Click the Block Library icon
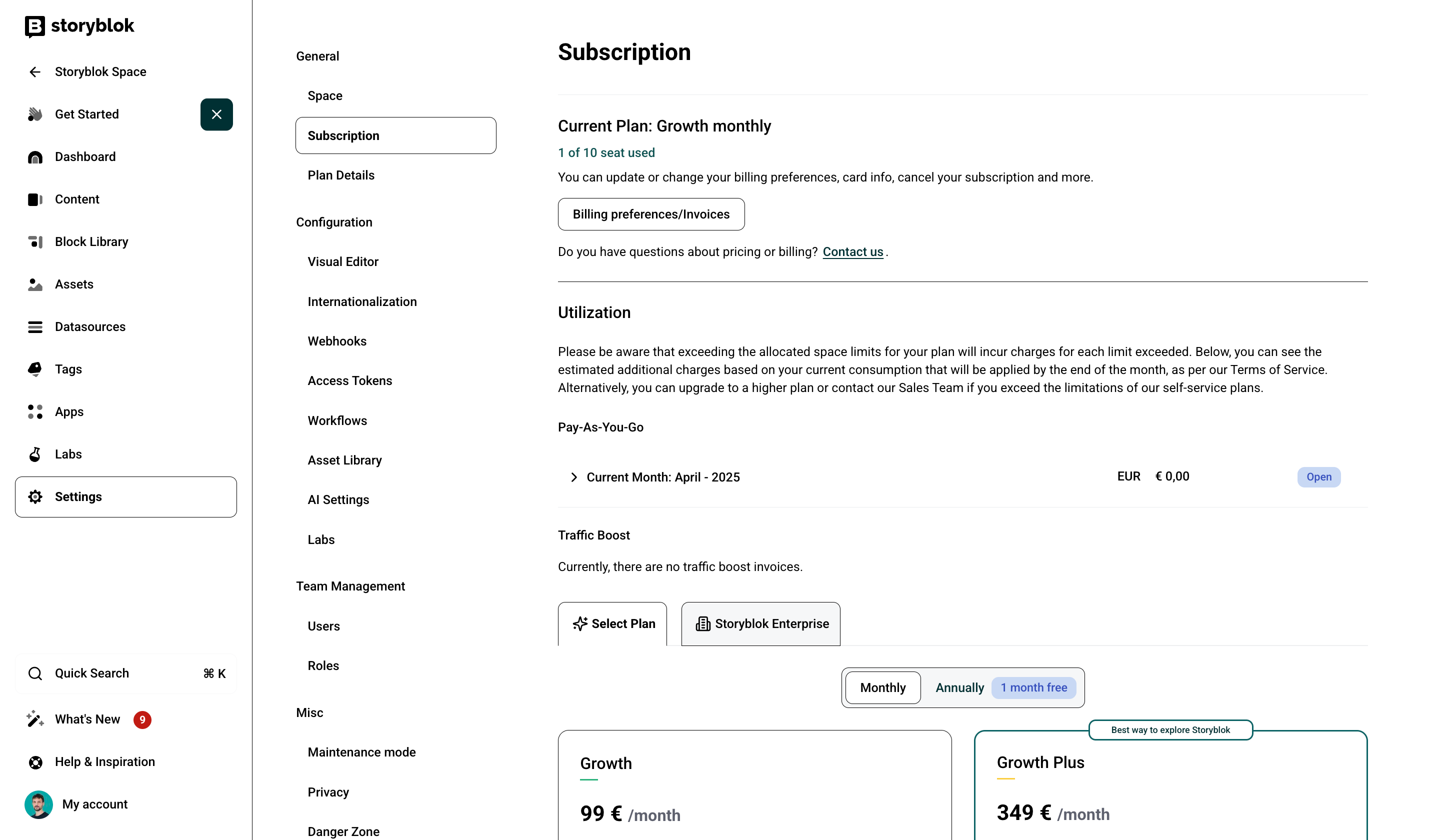Screen dimensions: 1440x840 [35, 241]
